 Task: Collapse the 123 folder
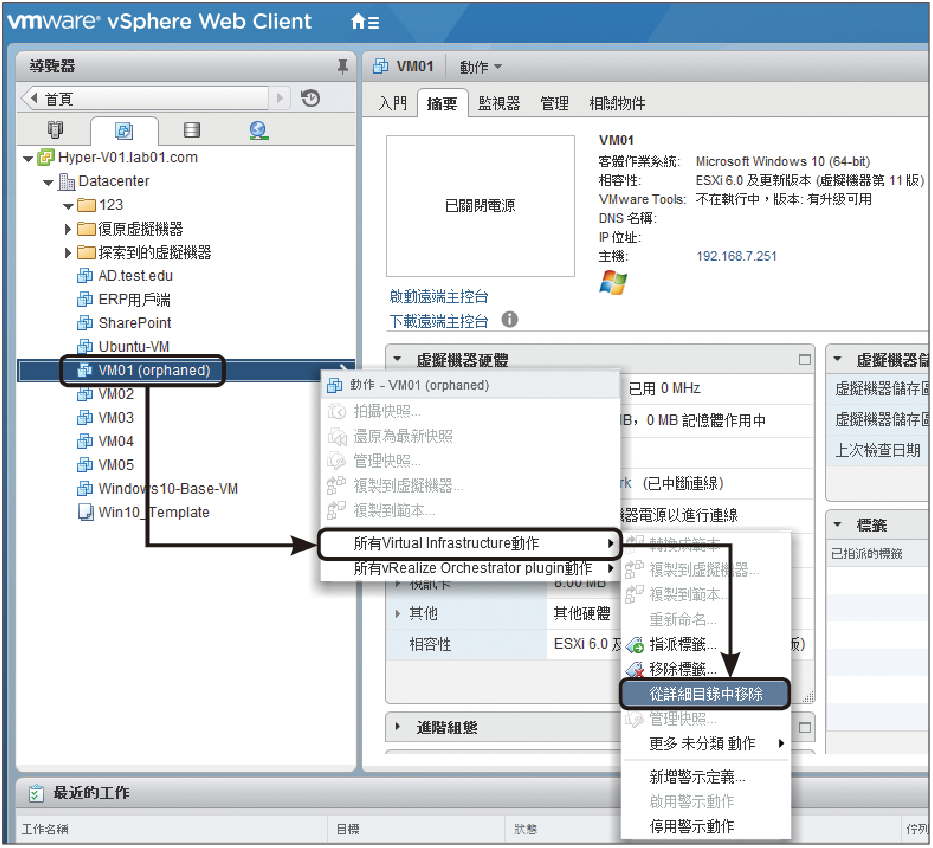(x=68, y=206)
